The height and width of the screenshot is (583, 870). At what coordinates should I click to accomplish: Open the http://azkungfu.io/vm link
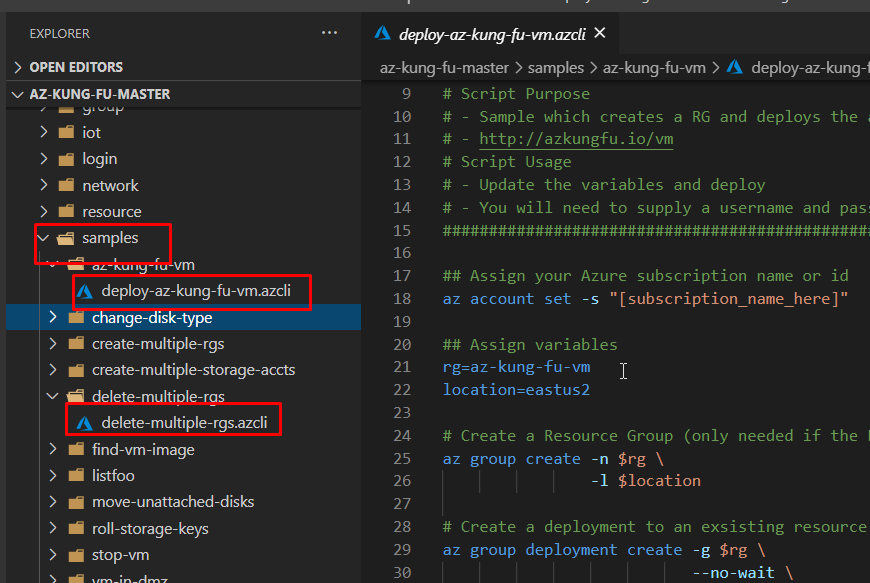pos(576,139)
